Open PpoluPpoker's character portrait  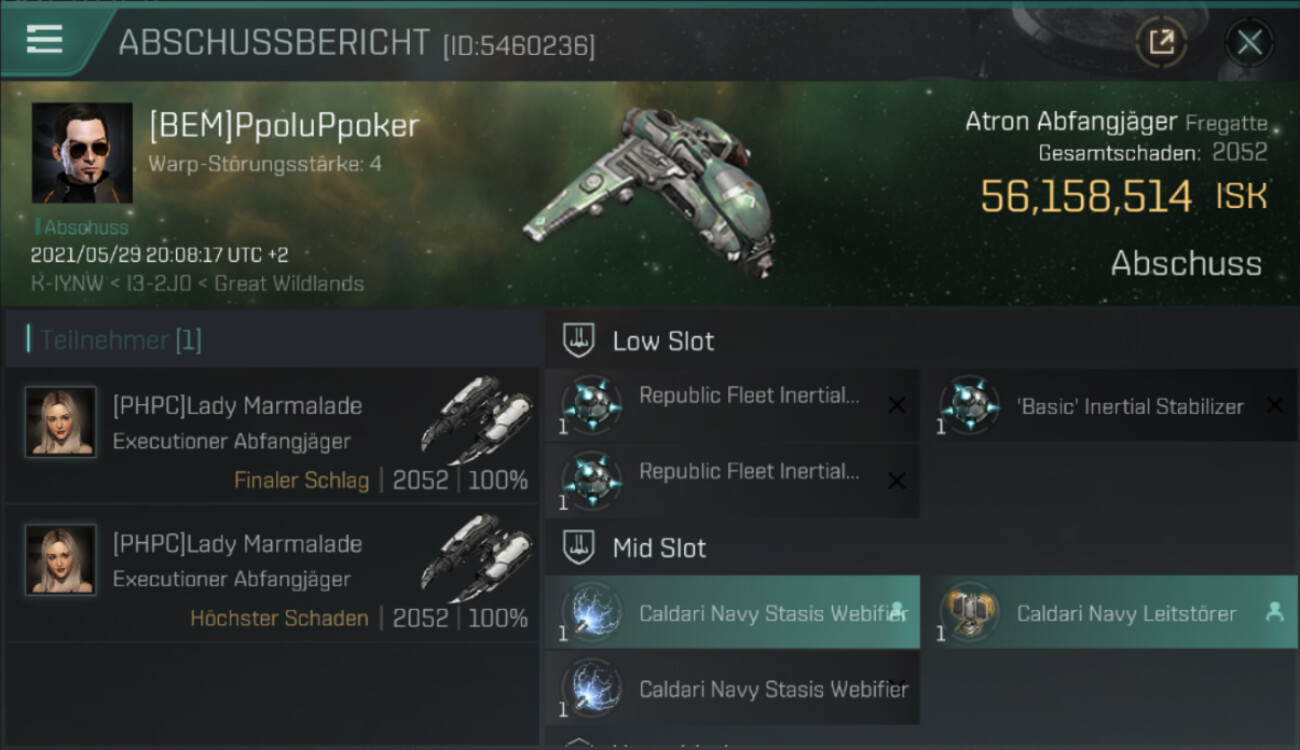point(82,153)
